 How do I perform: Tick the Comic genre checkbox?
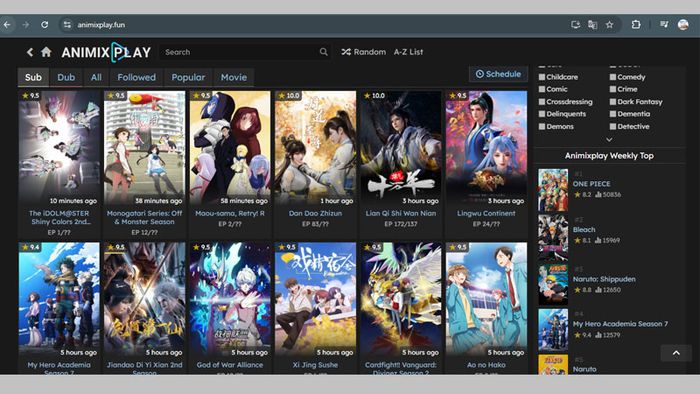542,89
